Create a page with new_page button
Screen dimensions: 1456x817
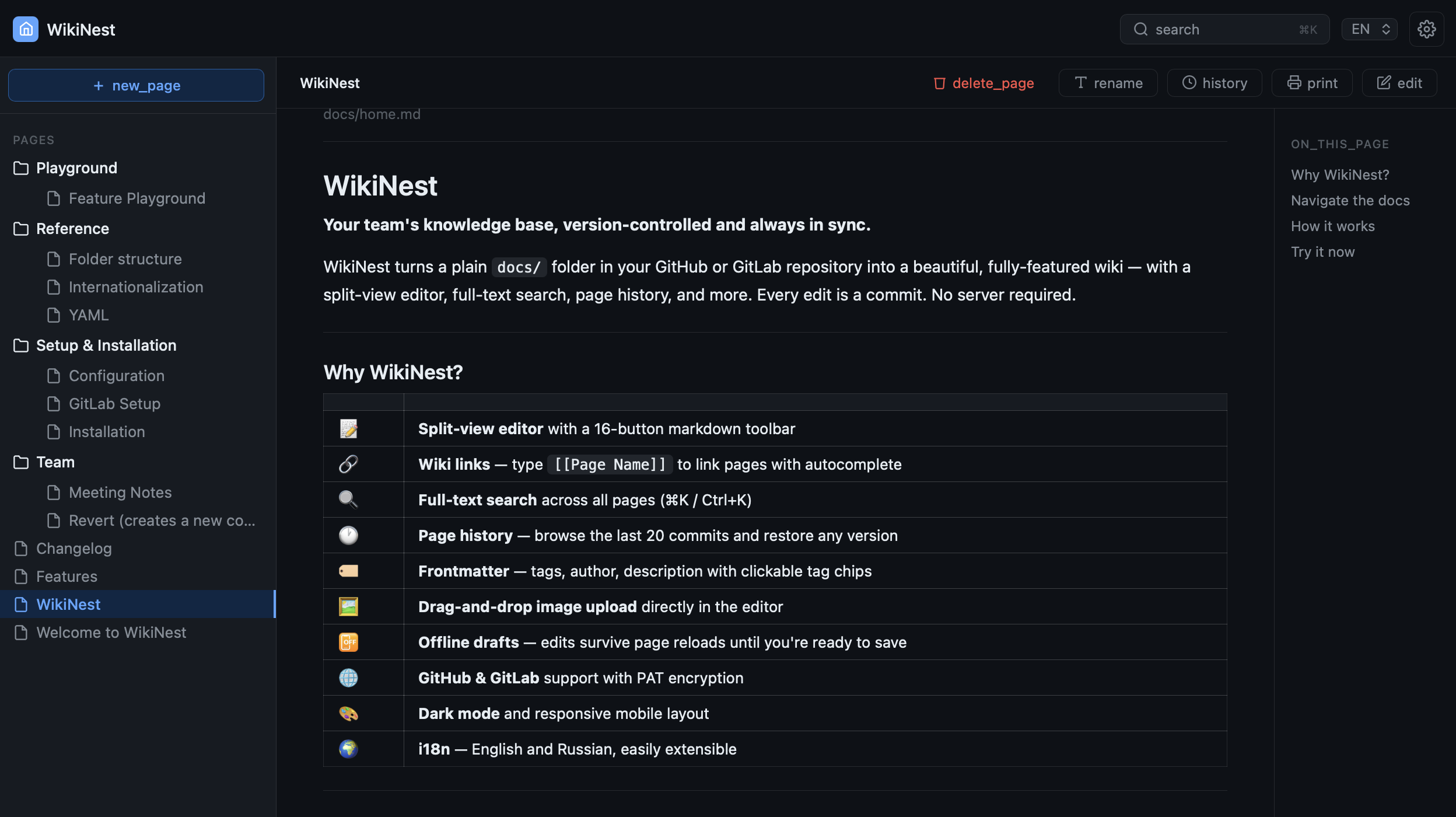136,85
